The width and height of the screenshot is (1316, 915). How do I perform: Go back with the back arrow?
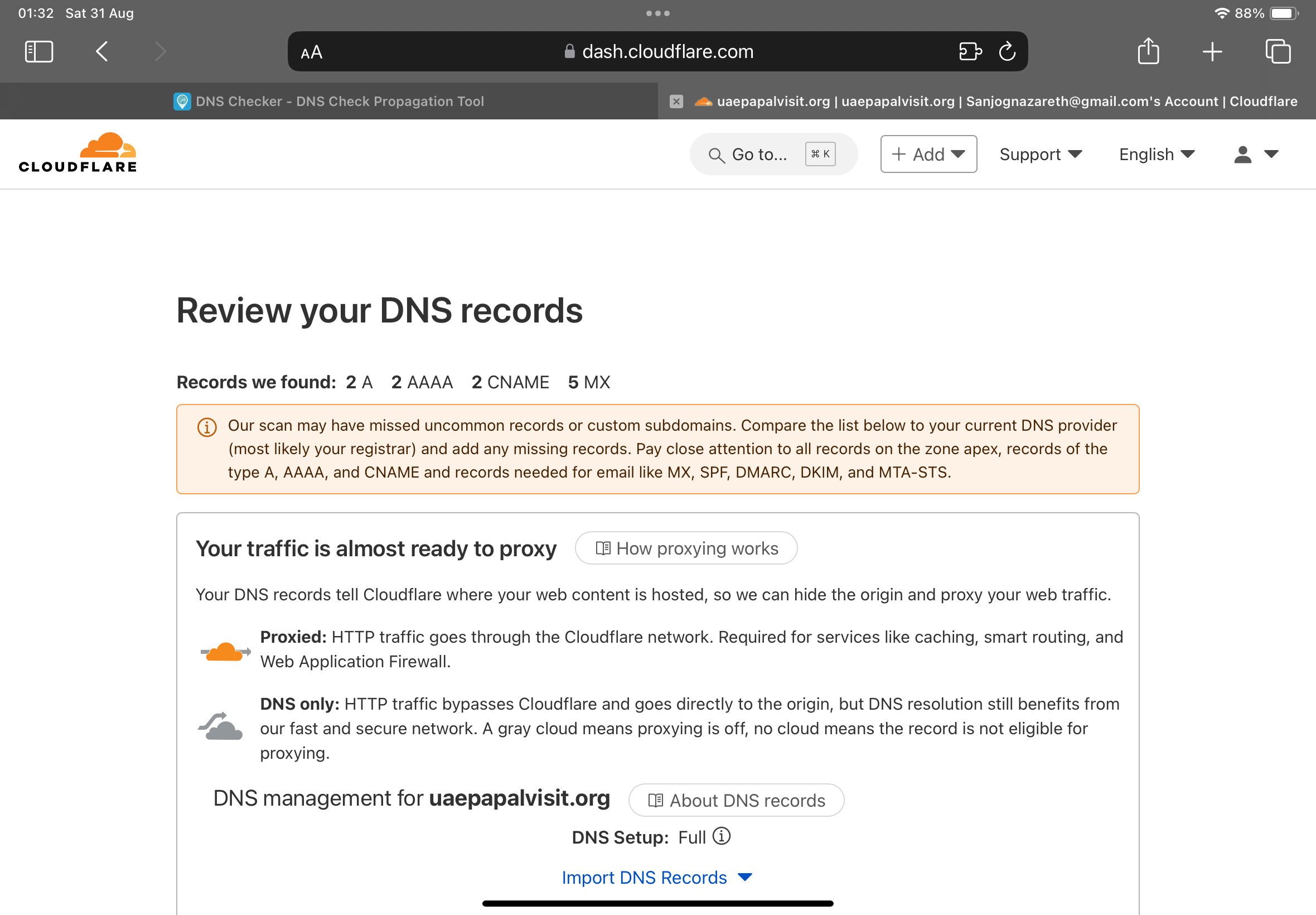click(x=102, y=51)
